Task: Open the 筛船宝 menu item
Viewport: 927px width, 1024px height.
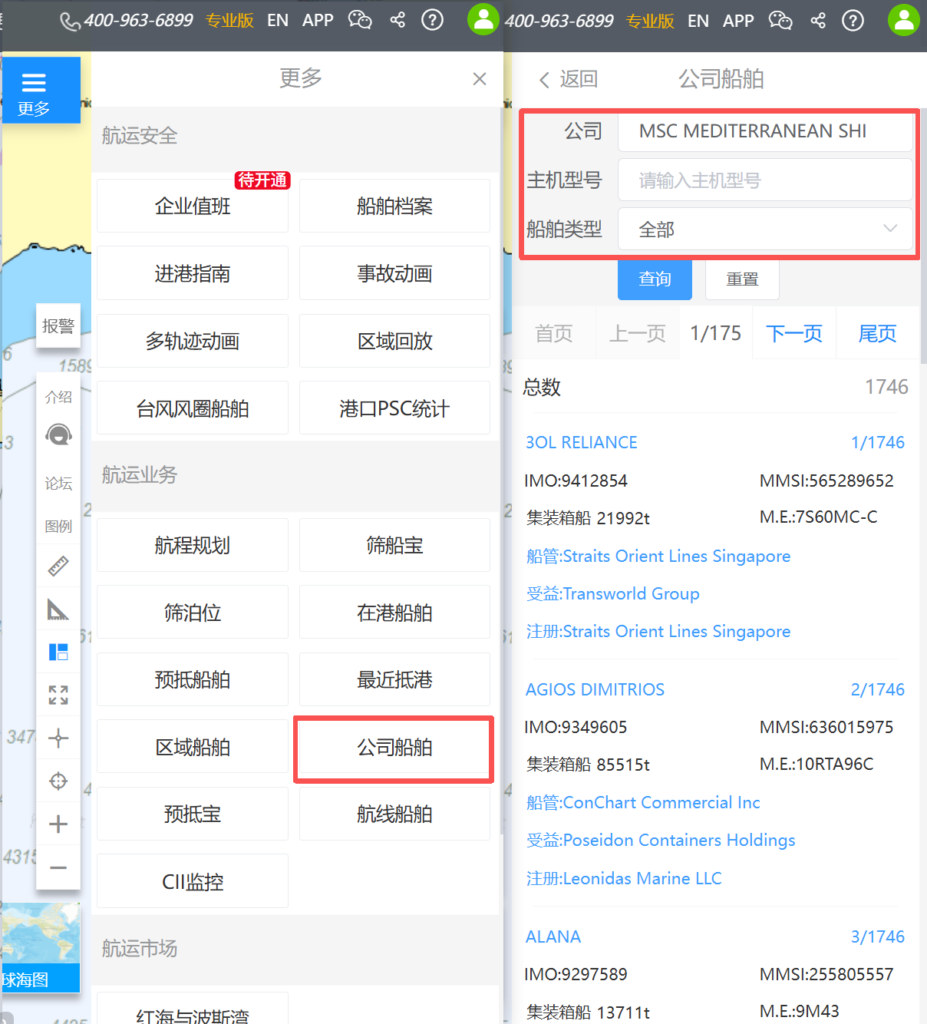Action: 394,545
